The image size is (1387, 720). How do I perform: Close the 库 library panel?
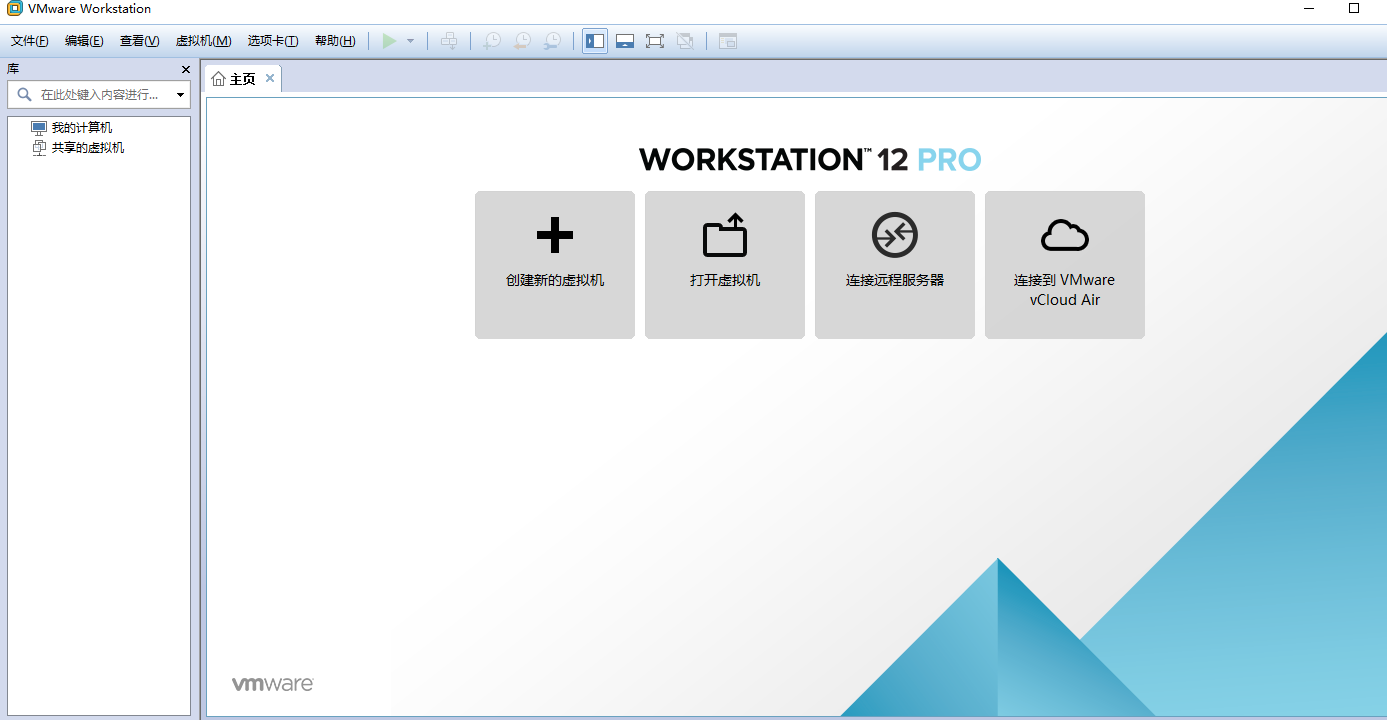[x=185, y=69]
